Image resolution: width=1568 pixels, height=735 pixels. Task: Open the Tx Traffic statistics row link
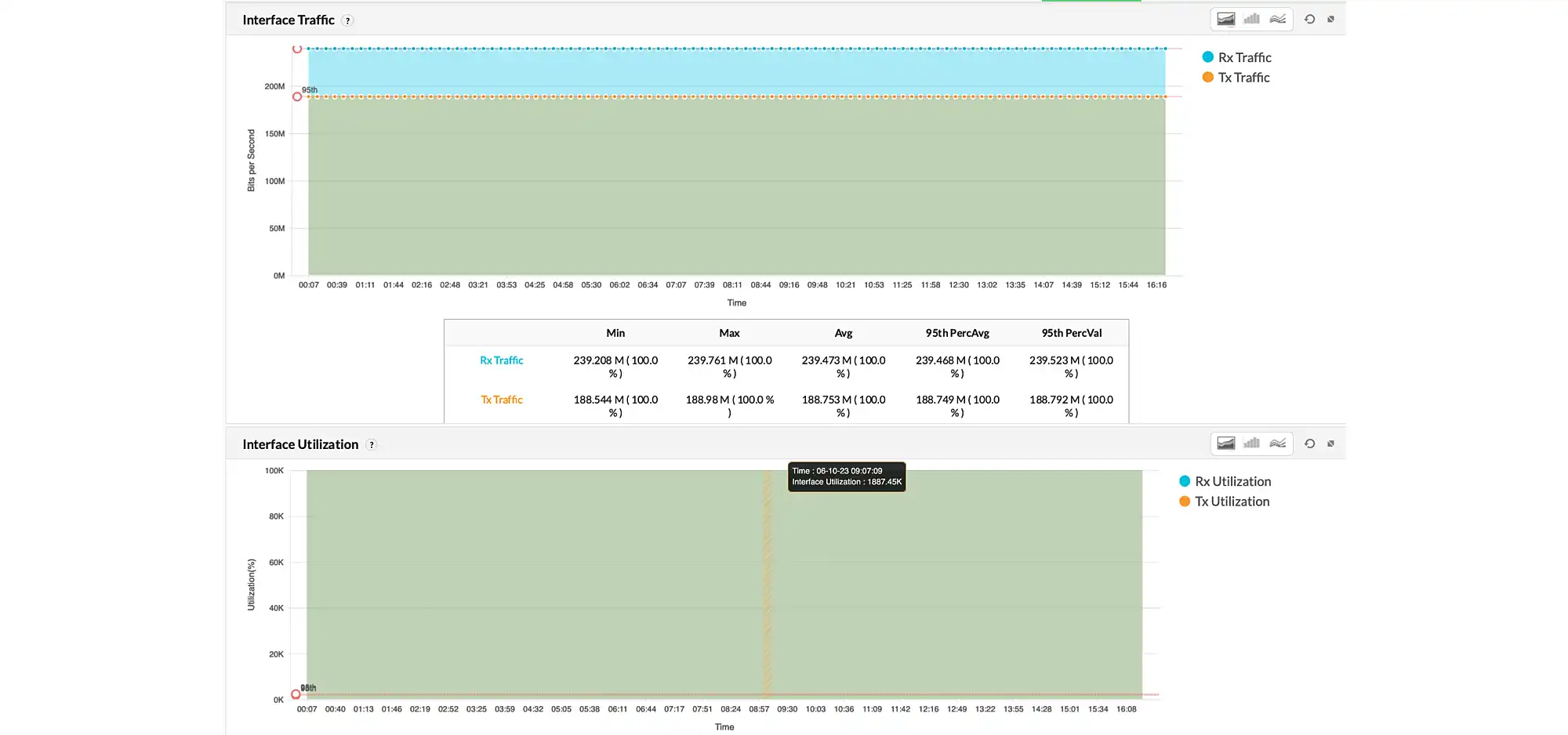502,400
